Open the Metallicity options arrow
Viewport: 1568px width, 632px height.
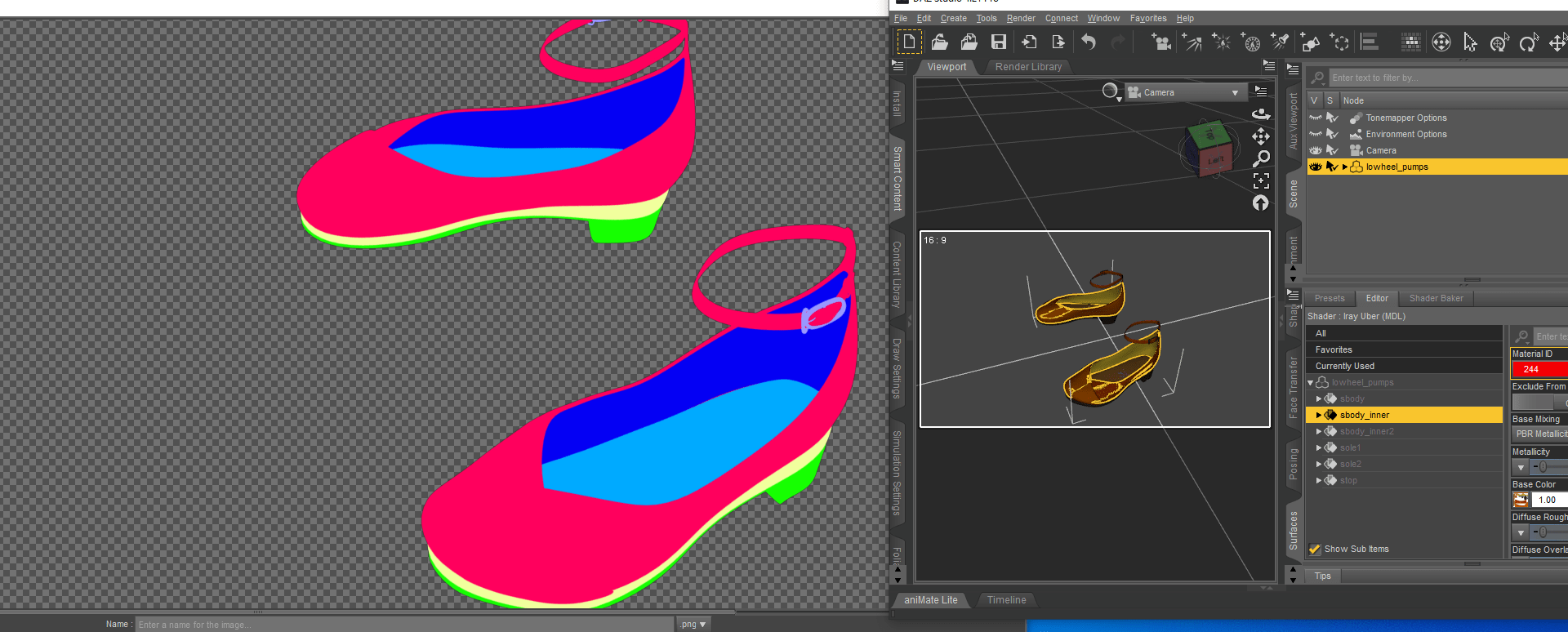(x=1521, y=467)
